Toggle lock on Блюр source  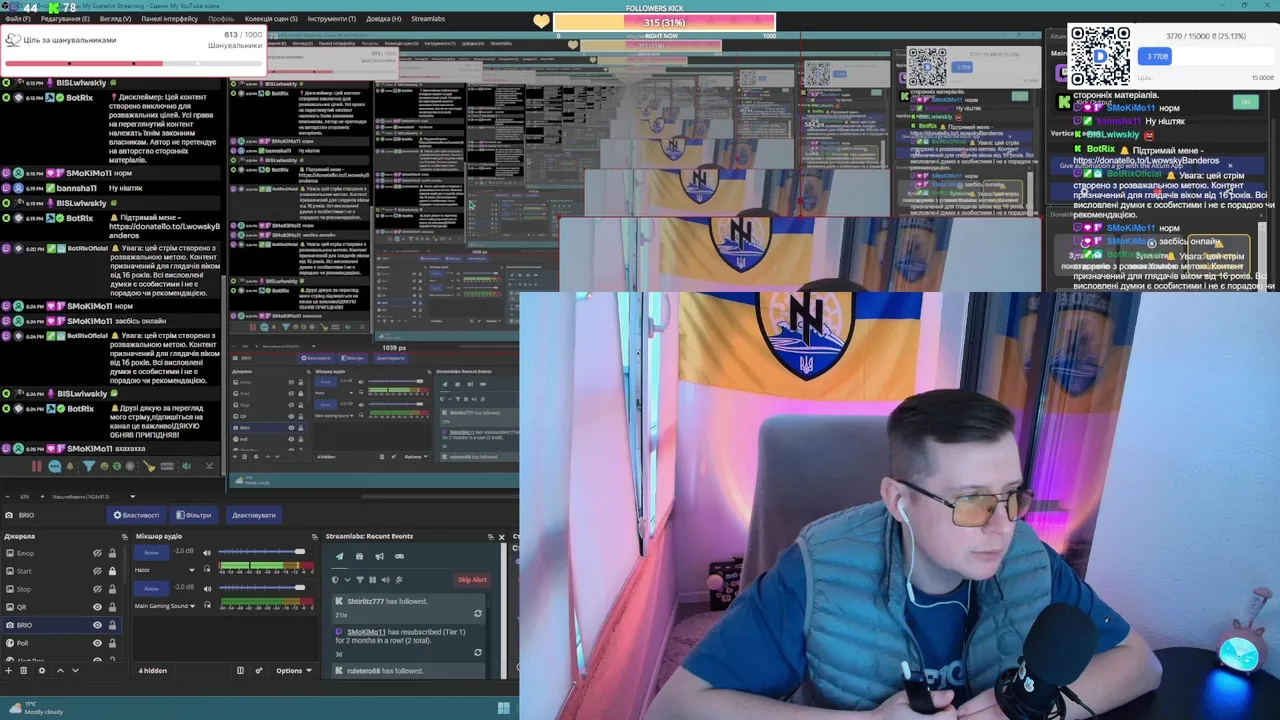point(112,553)
